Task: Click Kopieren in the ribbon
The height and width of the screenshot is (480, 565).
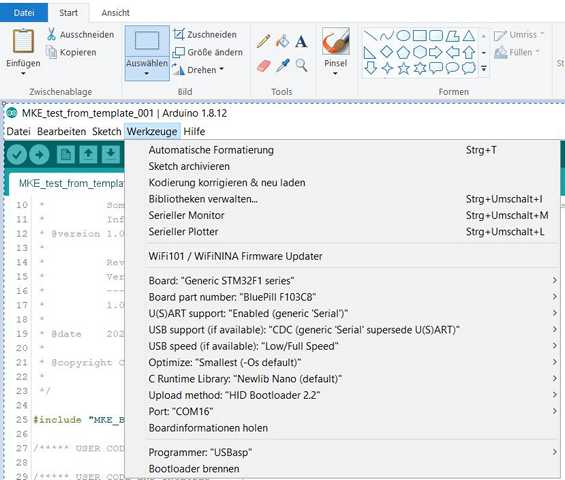Action: point(71,52)
